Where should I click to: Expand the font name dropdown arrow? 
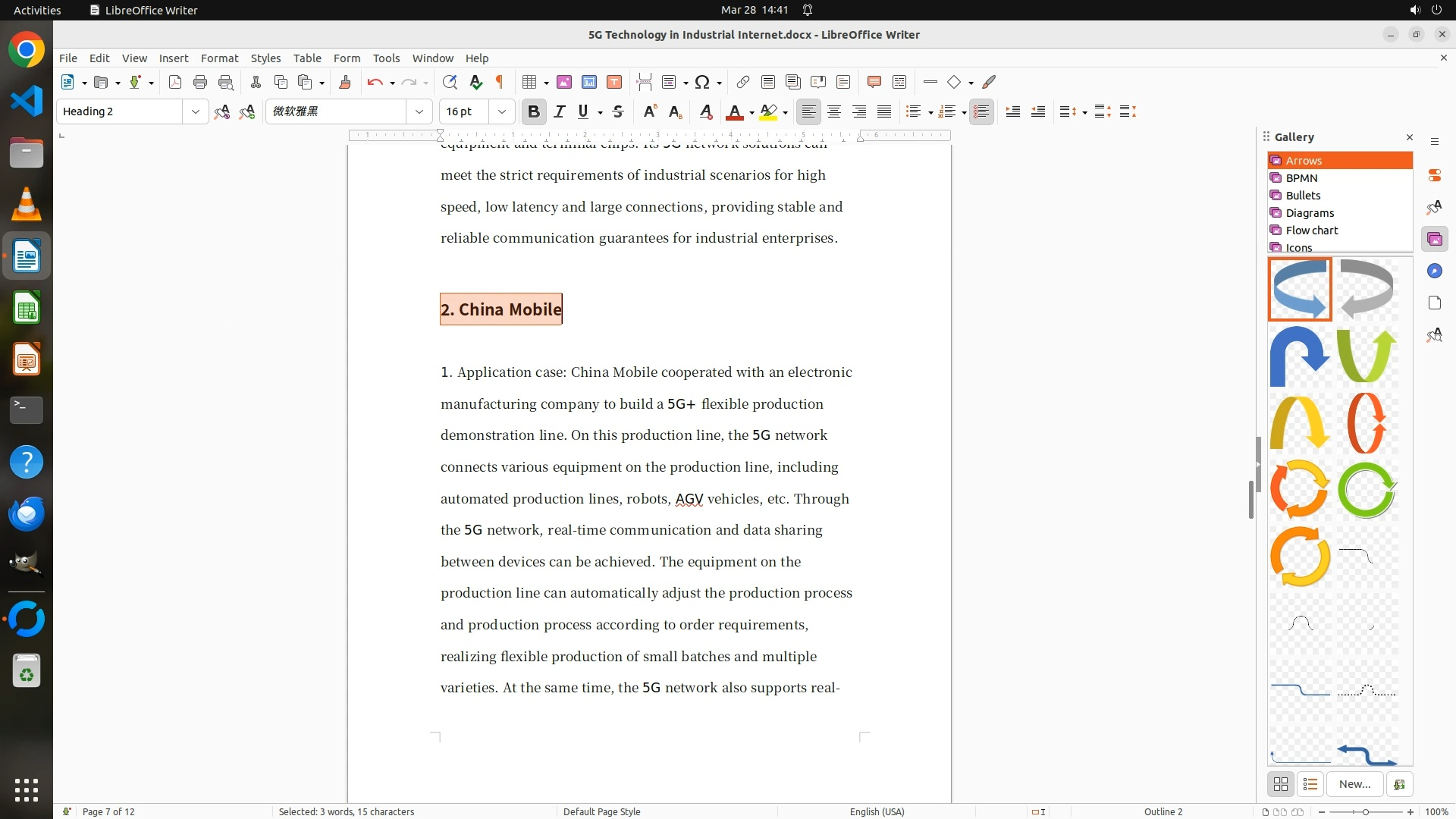[x=419, y=111]
